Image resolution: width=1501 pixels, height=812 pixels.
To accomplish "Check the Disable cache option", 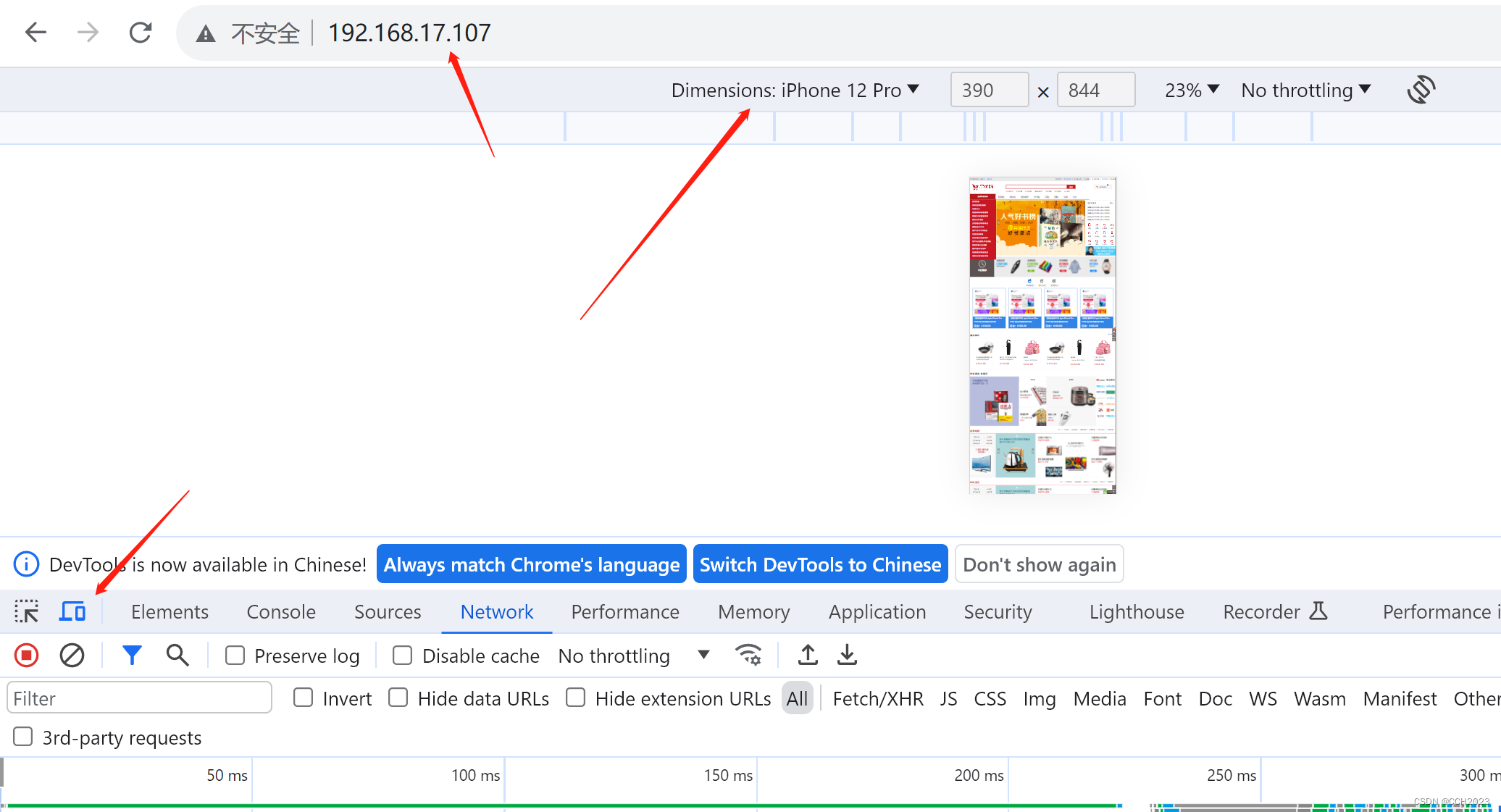I will [x=402, y=656].
